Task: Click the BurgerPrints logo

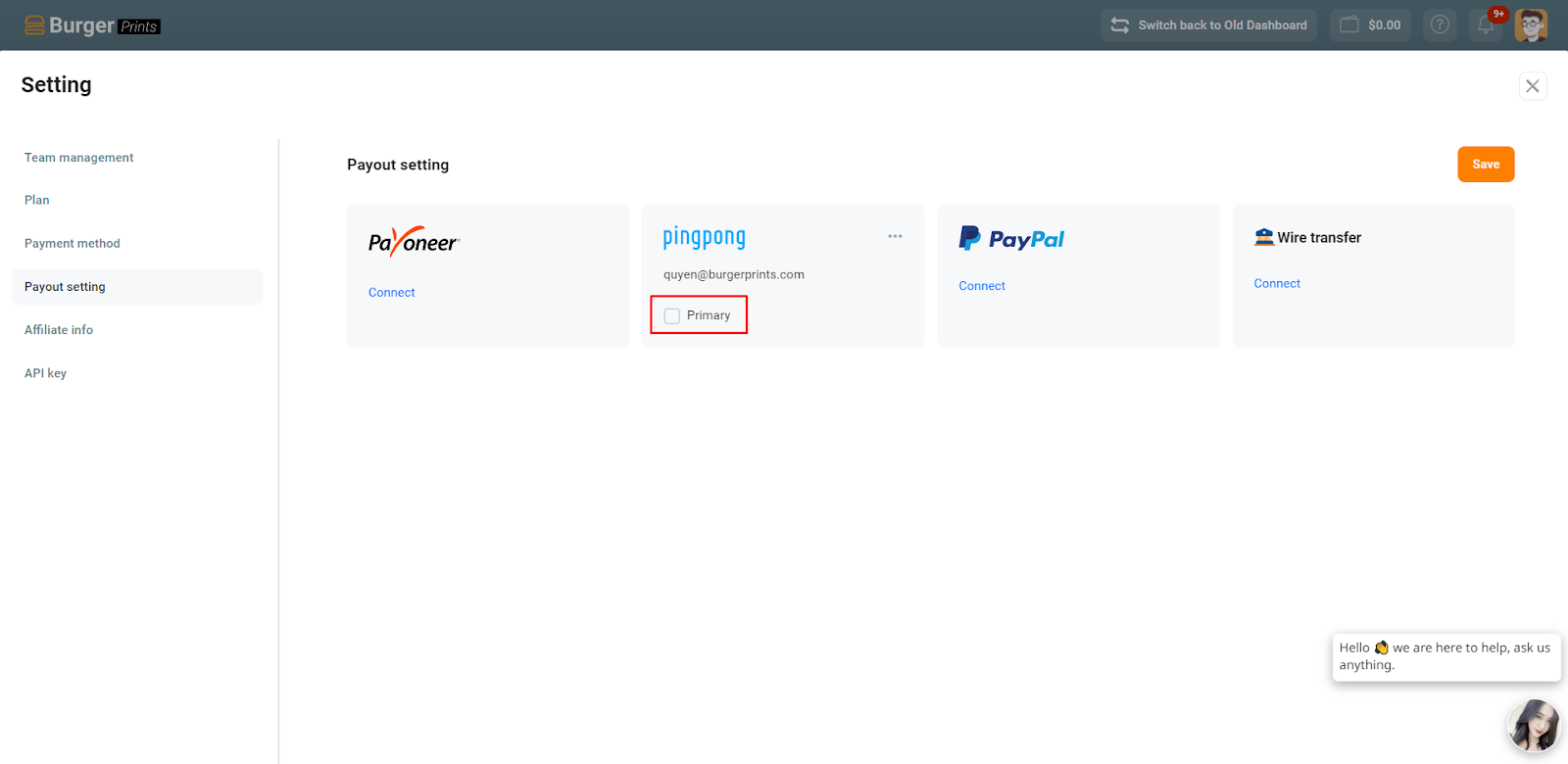Action: [x=92, y=25]
